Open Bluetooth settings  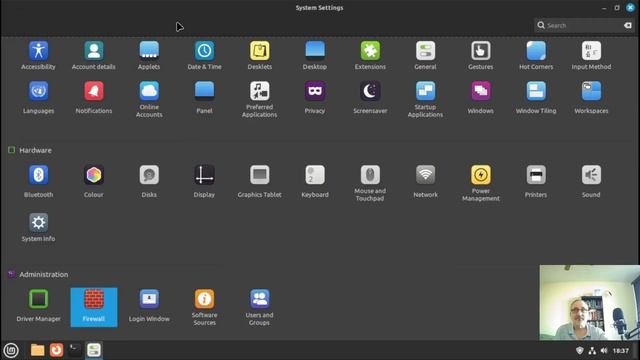(38, 182)
